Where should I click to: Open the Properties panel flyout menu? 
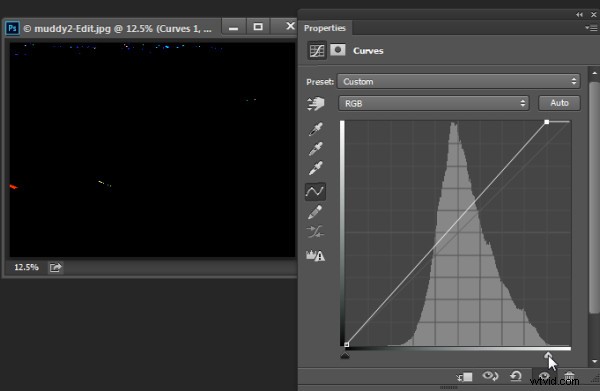point(591,28)
